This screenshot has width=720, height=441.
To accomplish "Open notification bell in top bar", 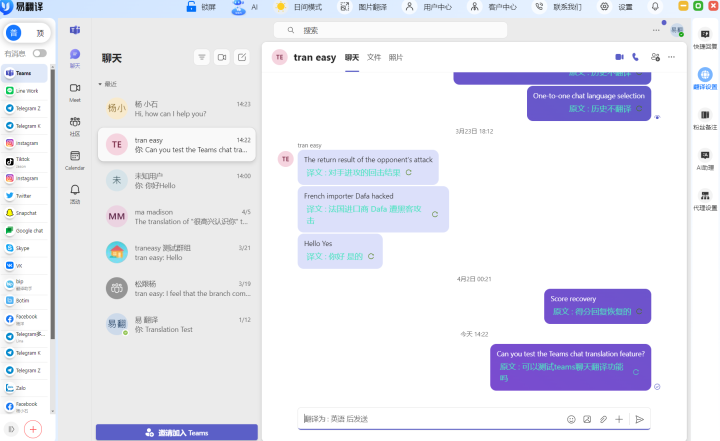I will coord(655,6).
